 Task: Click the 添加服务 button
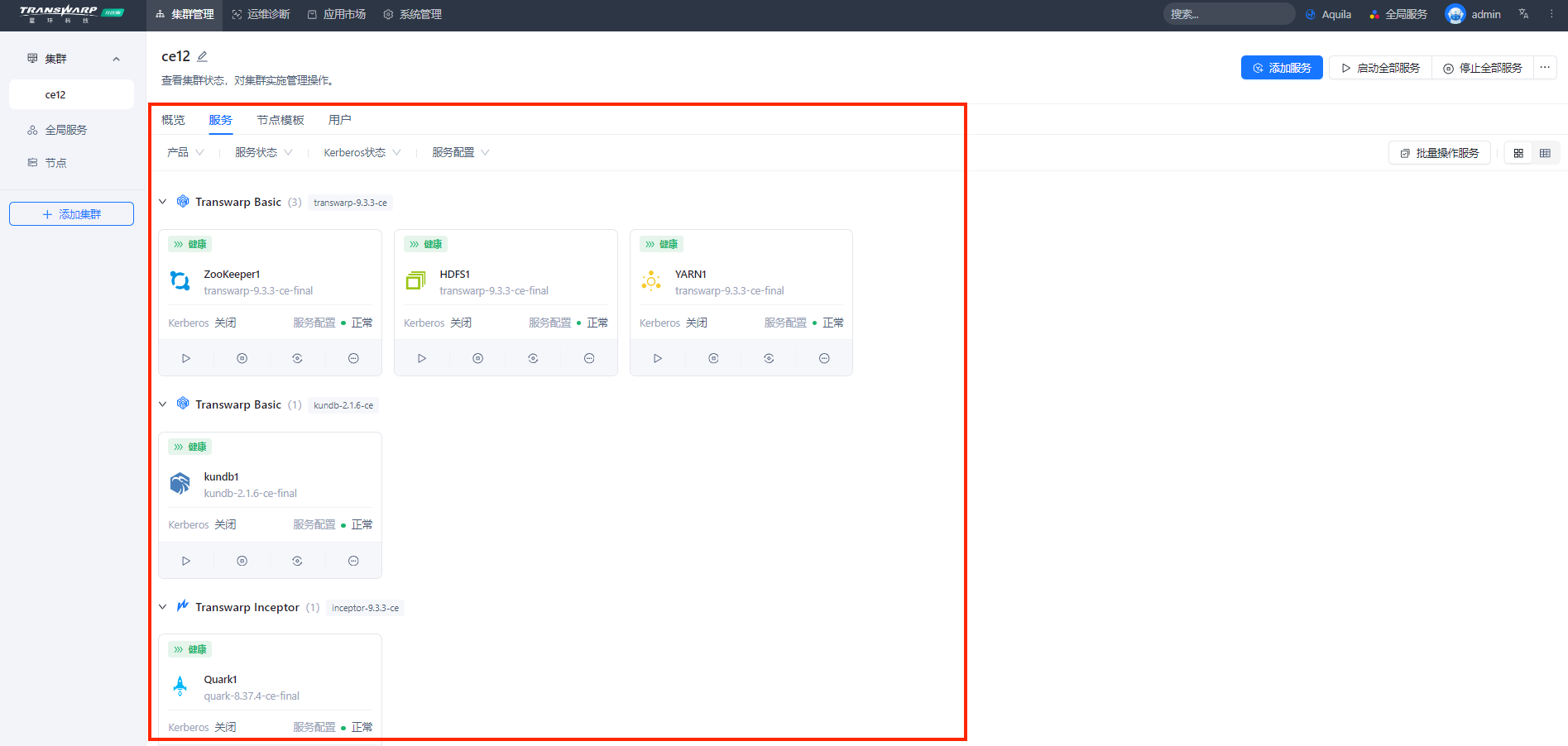click(x=1282, y=68)
